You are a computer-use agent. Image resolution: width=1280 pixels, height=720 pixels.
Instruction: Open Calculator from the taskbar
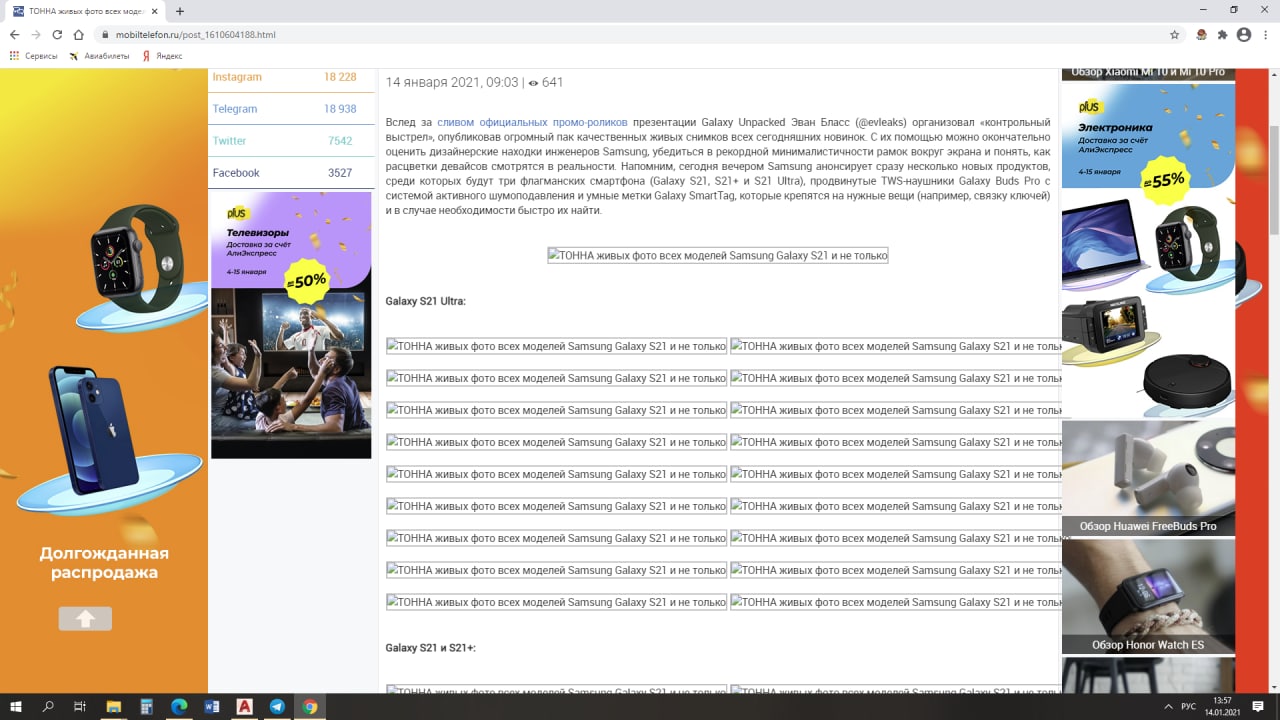click(x=146, y=706)
